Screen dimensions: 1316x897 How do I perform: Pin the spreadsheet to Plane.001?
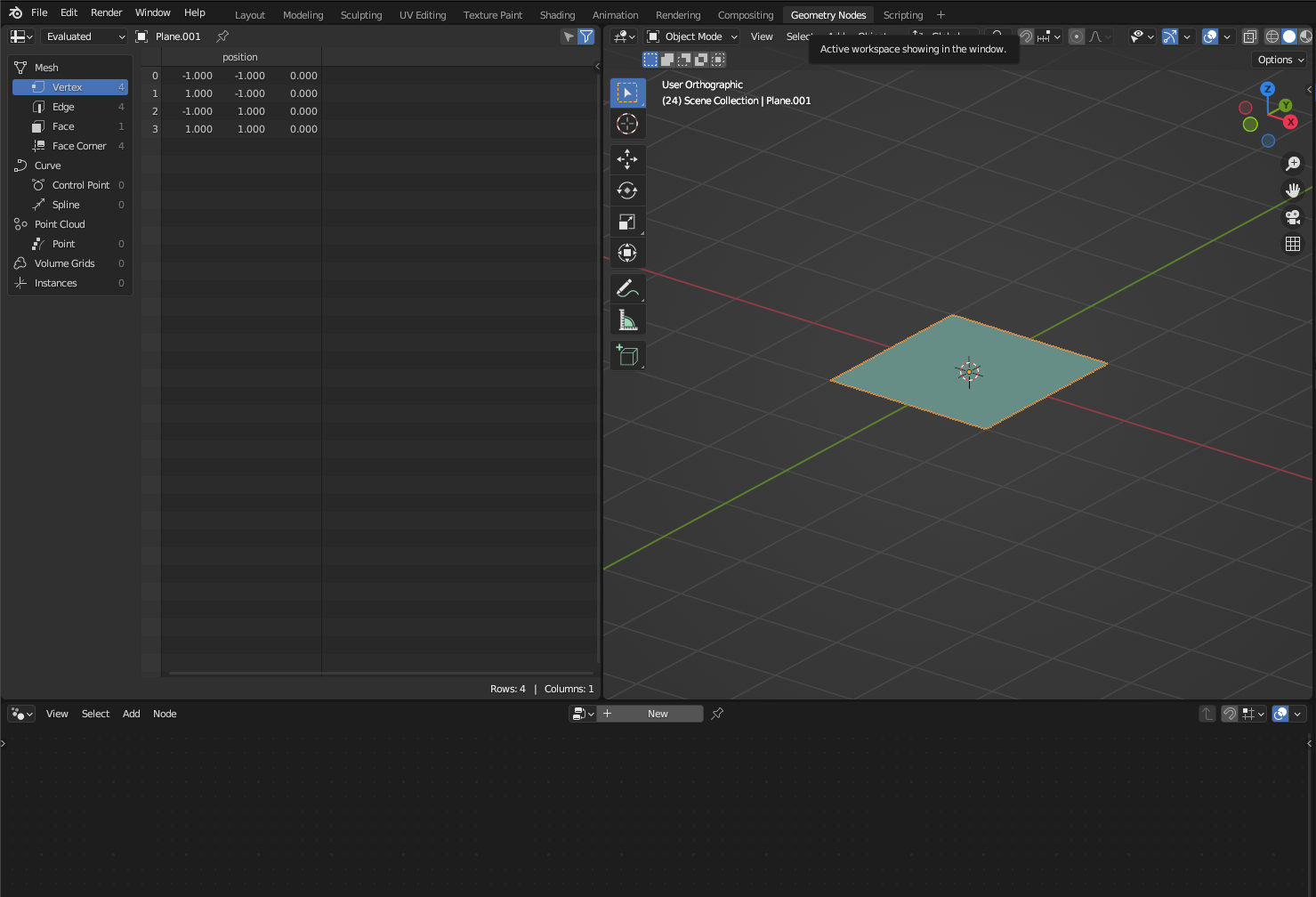coord(222,36)
